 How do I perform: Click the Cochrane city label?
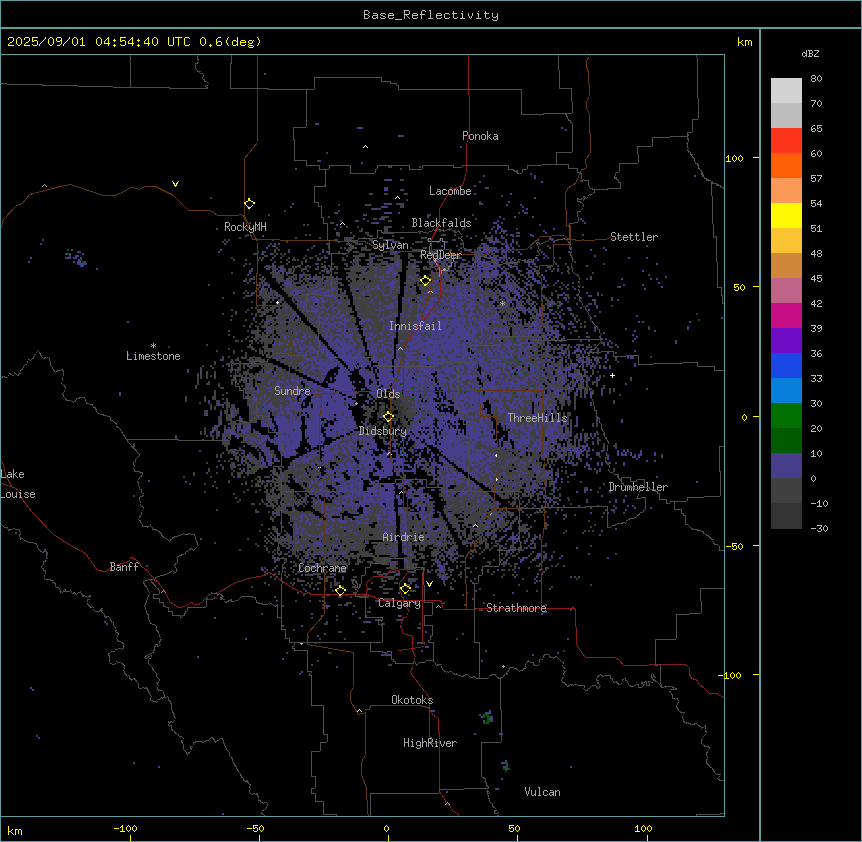click(322, 568)
